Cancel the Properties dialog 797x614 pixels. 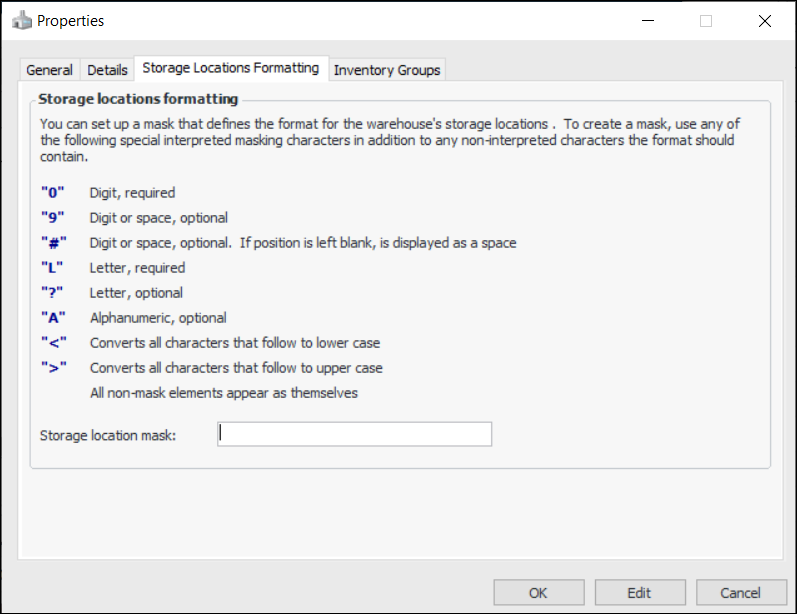pos(741,592)
